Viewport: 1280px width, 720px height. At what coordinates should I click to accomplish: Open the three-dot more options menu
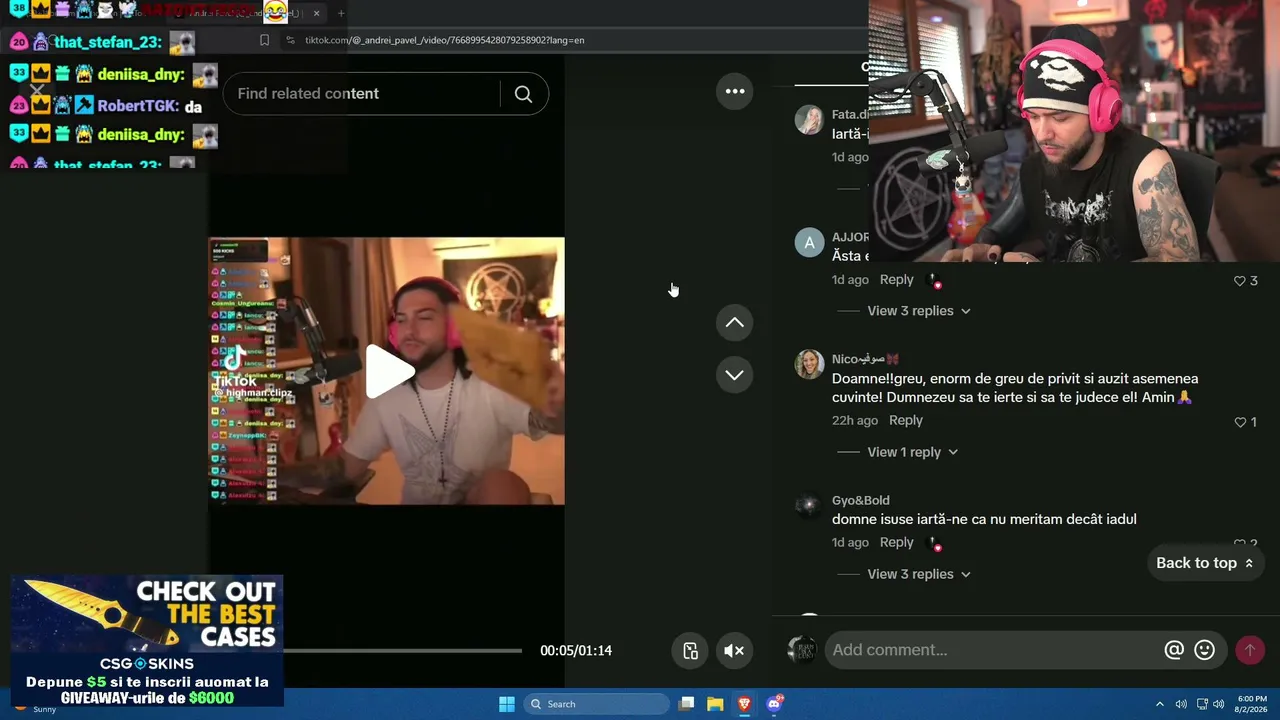(735, 91)
